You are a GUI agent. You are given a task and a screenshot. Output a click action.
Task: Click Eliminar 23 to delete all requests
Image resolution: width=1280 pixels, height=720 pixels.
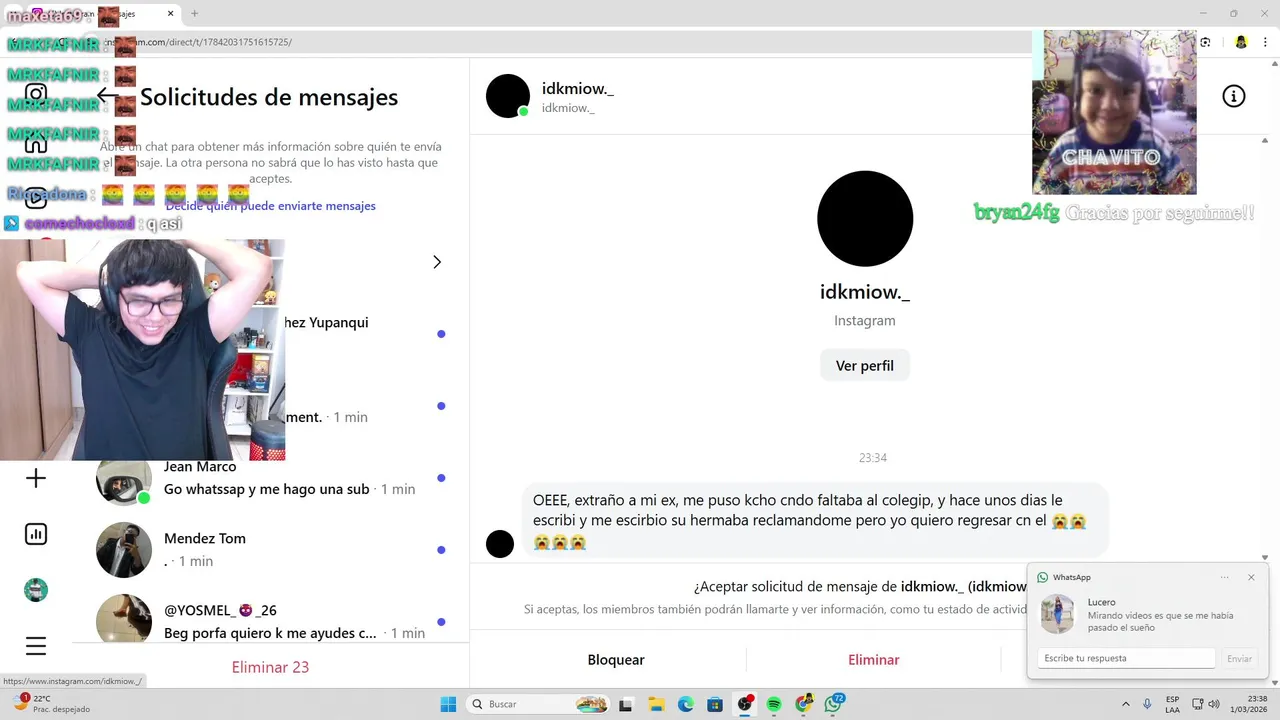(x=270, y=667)
